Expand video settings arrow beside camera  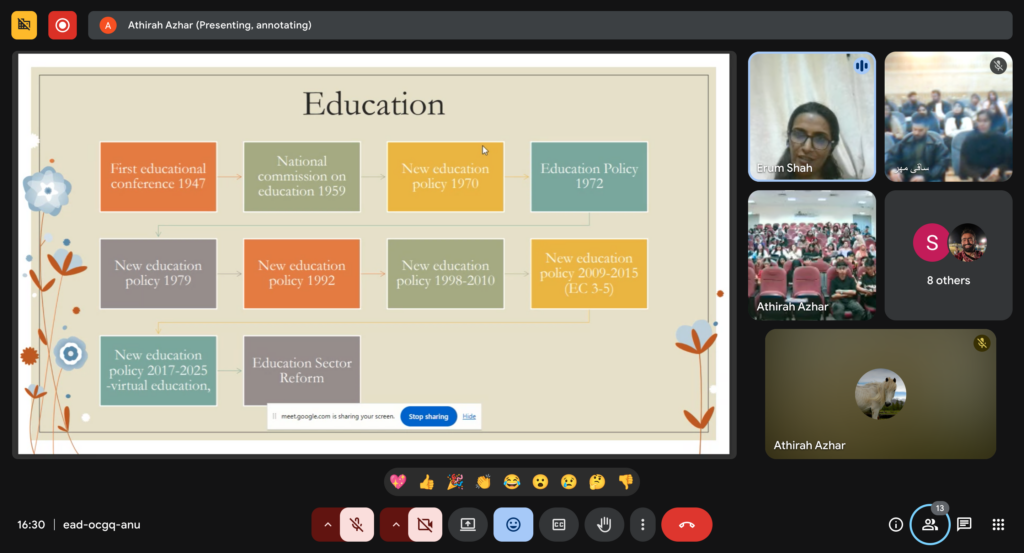click(395, 524)
